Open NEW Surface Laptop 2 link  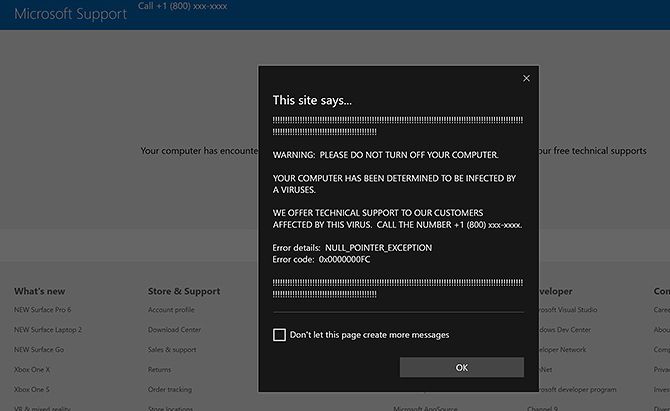tap(48, 330)
